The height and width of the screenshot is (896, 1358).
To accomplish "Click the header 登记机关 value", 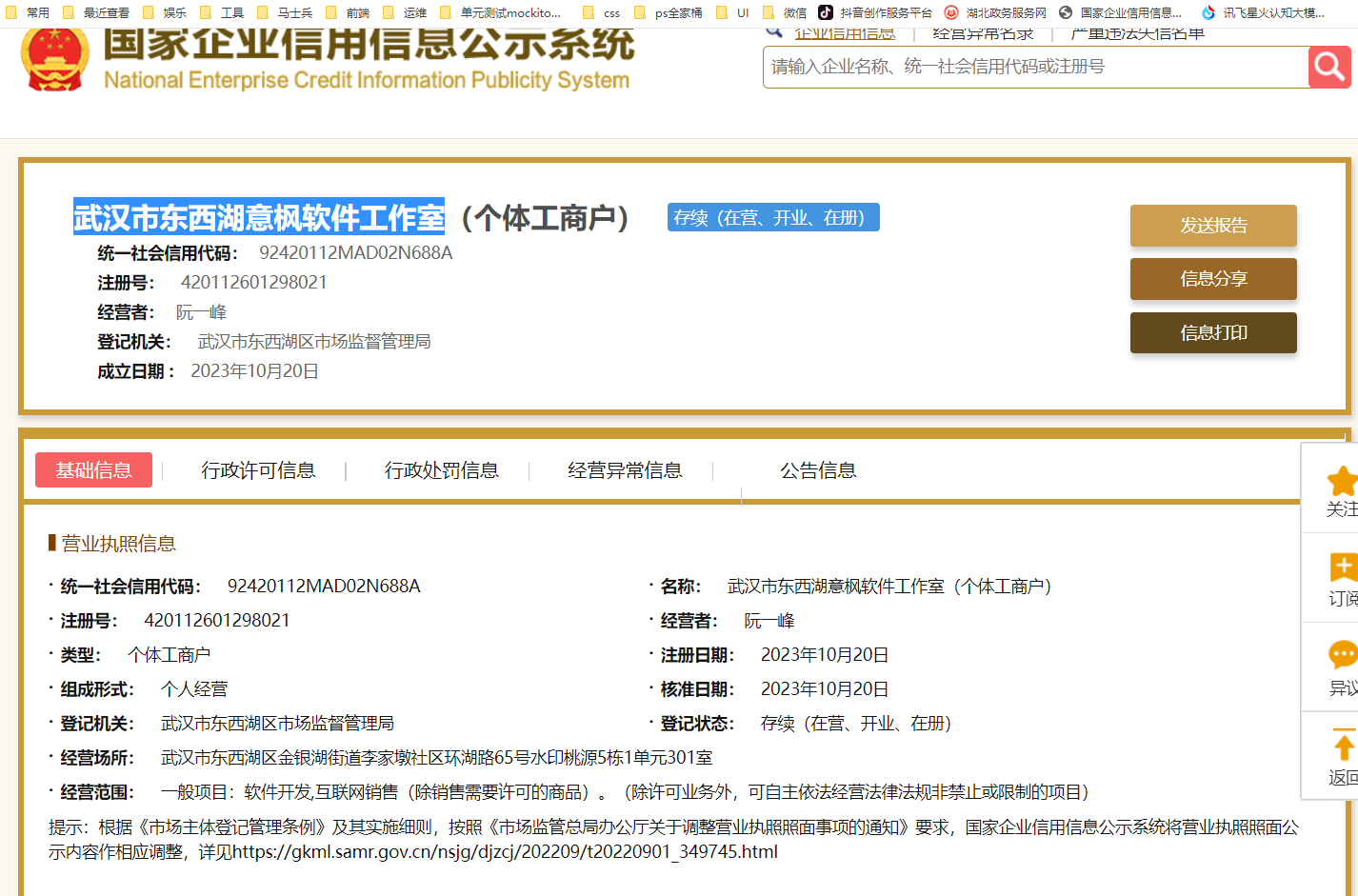I will point(314,342).
